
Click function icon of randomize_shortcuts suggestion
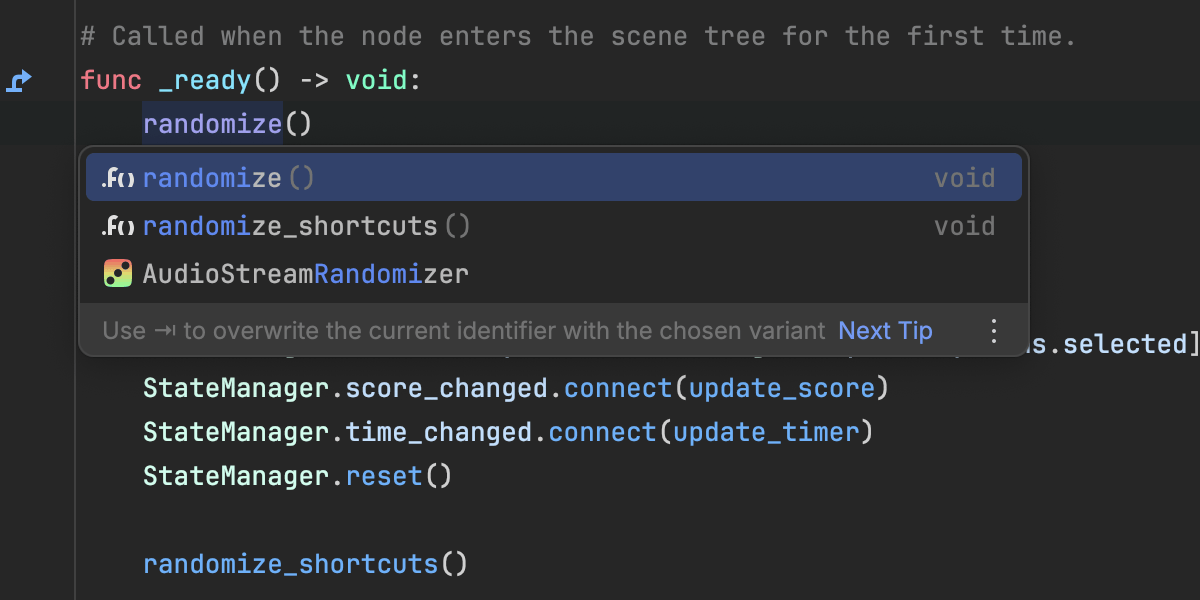tap(118, 226)
